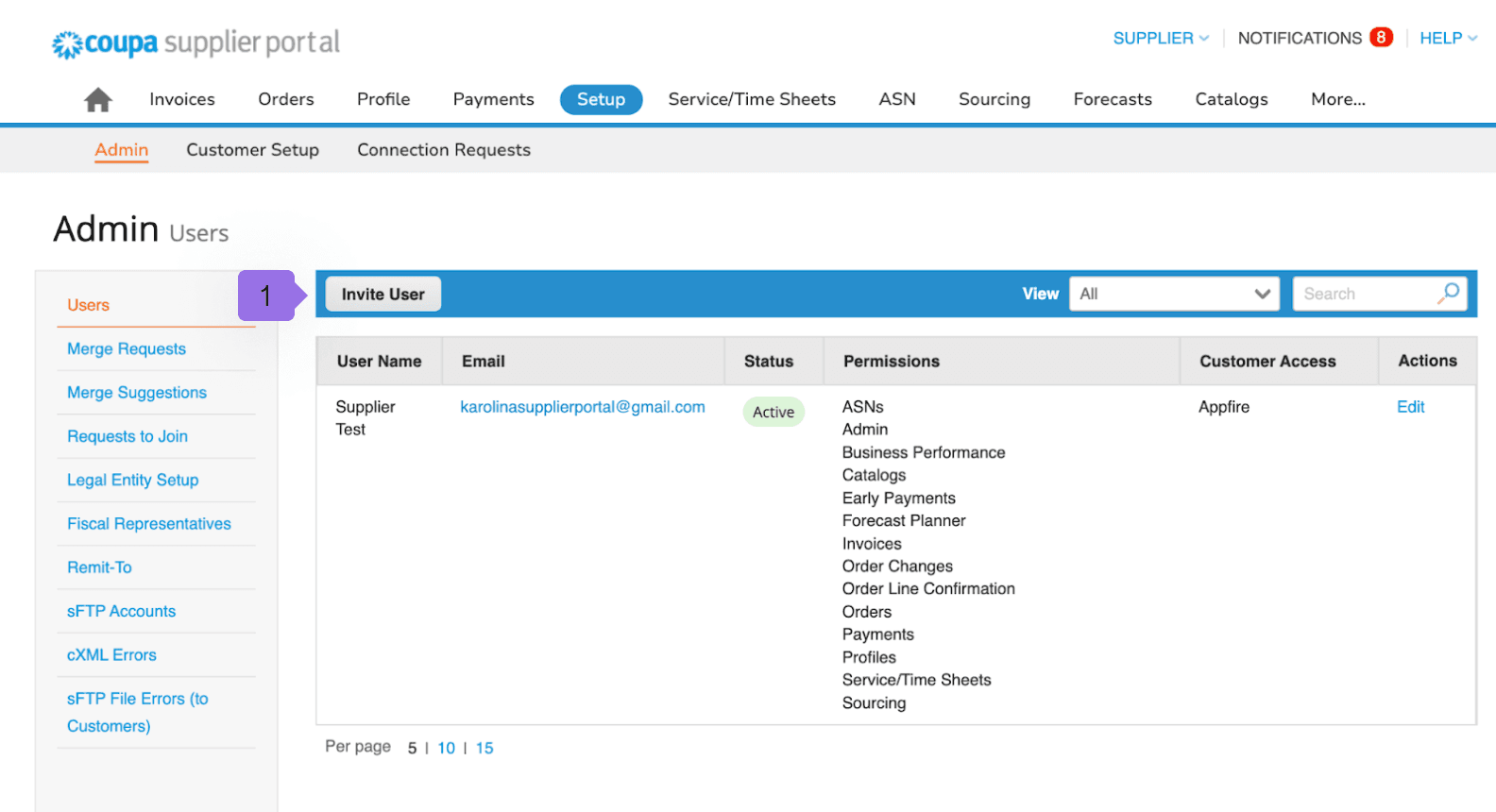Expand the SUPPLIER account dropdown

1160,39
